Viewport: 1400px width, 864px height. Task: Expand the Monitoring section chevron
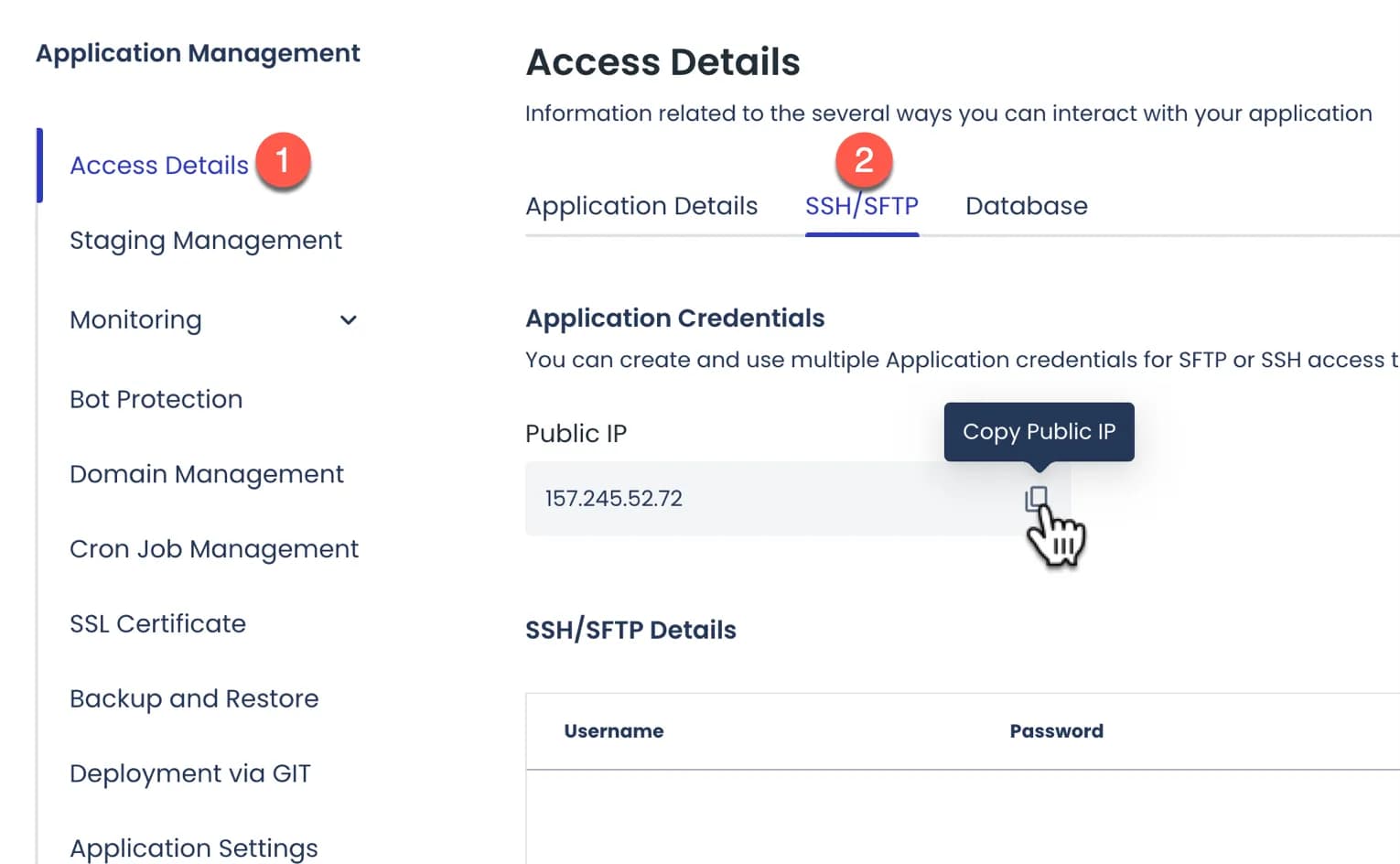click(x=347, y=320)
